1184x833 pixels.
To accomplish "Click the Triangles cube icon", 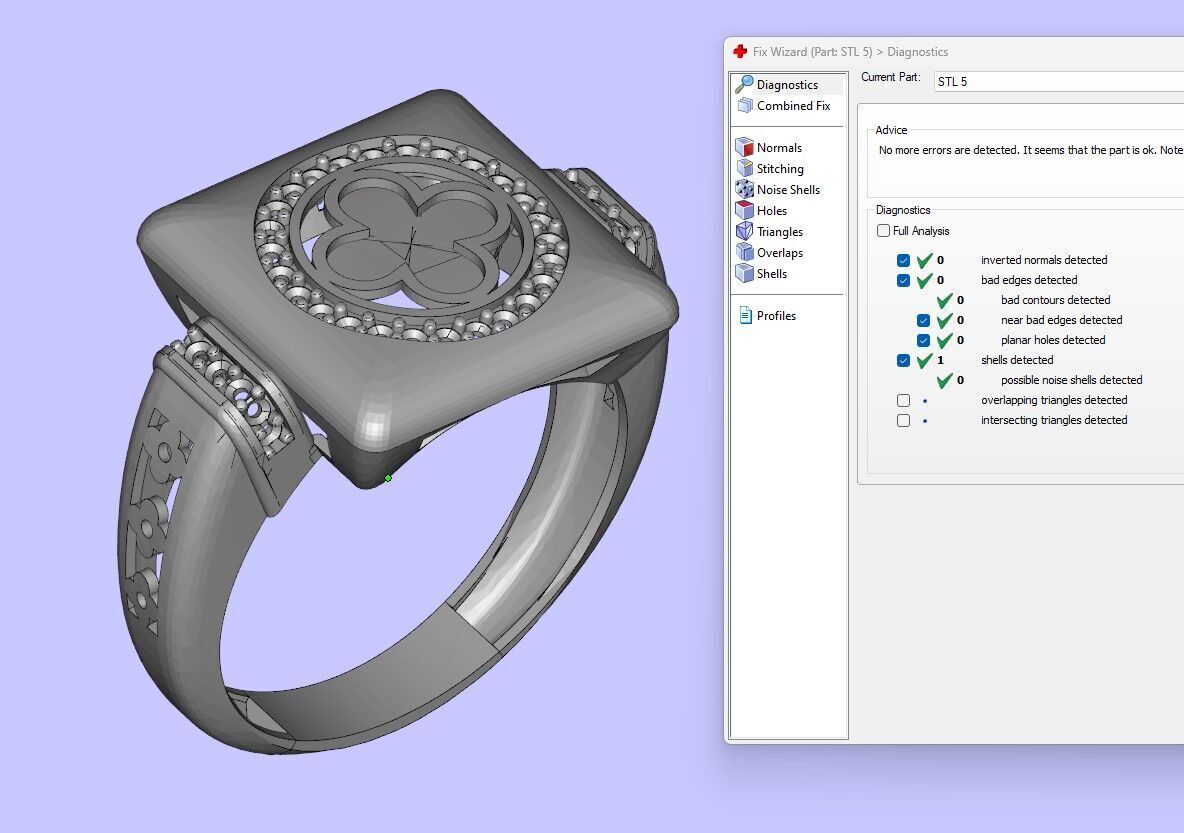I will pyautogui.click(x=745, y=231).
